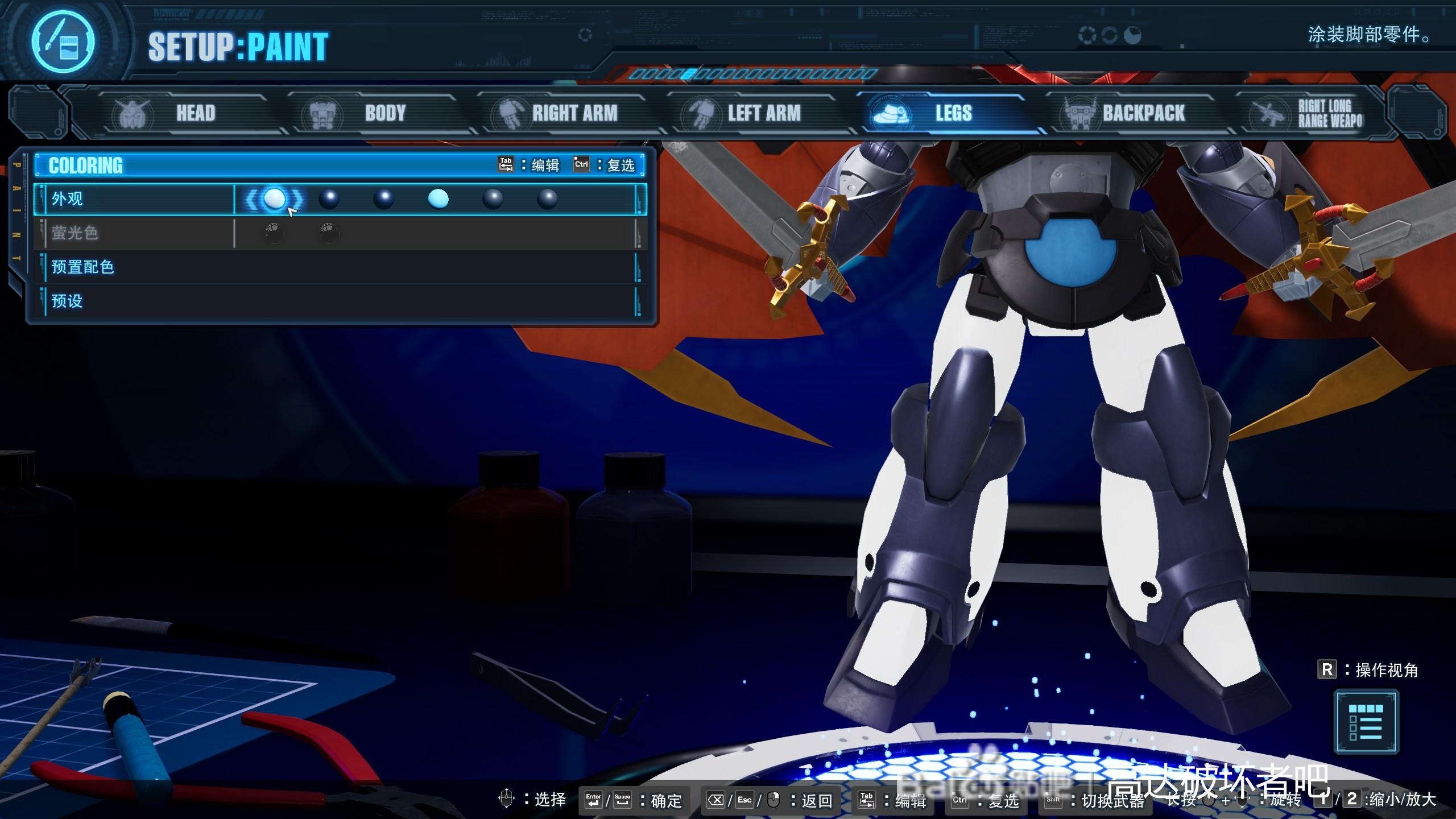1456x819 pixels.
Task: Click 切换武器 switch weapon label
Action: (1112, 801)
